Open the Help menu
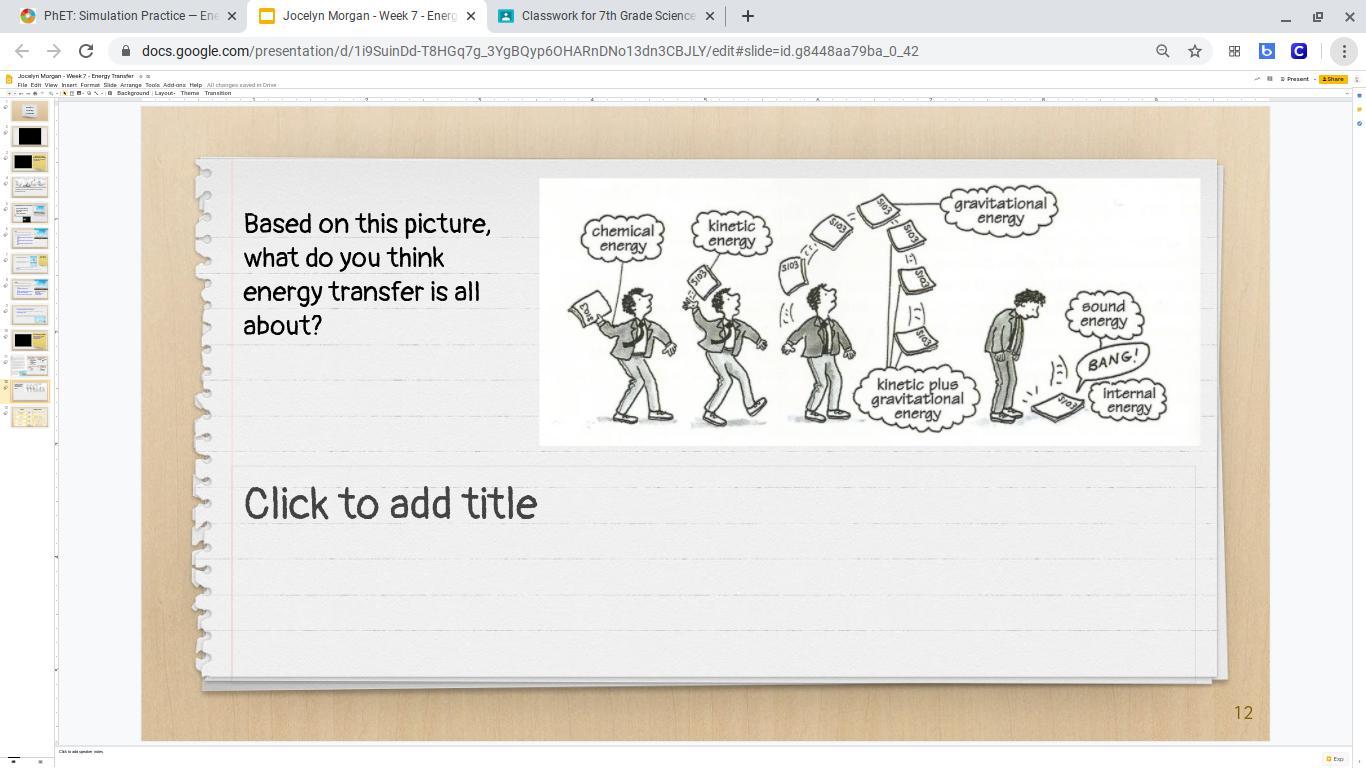Viewport: 1366px width, 768px height. point(196,85)
